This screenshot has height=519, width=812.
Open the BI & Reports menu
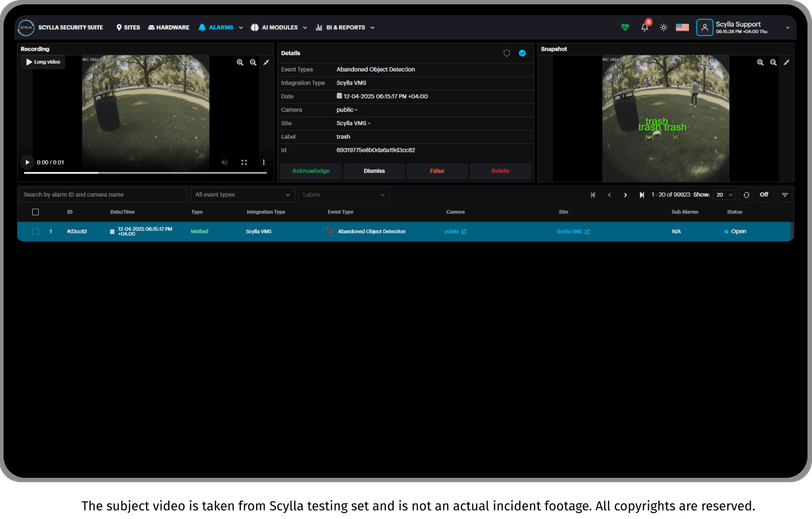click(x=345, y=27)
